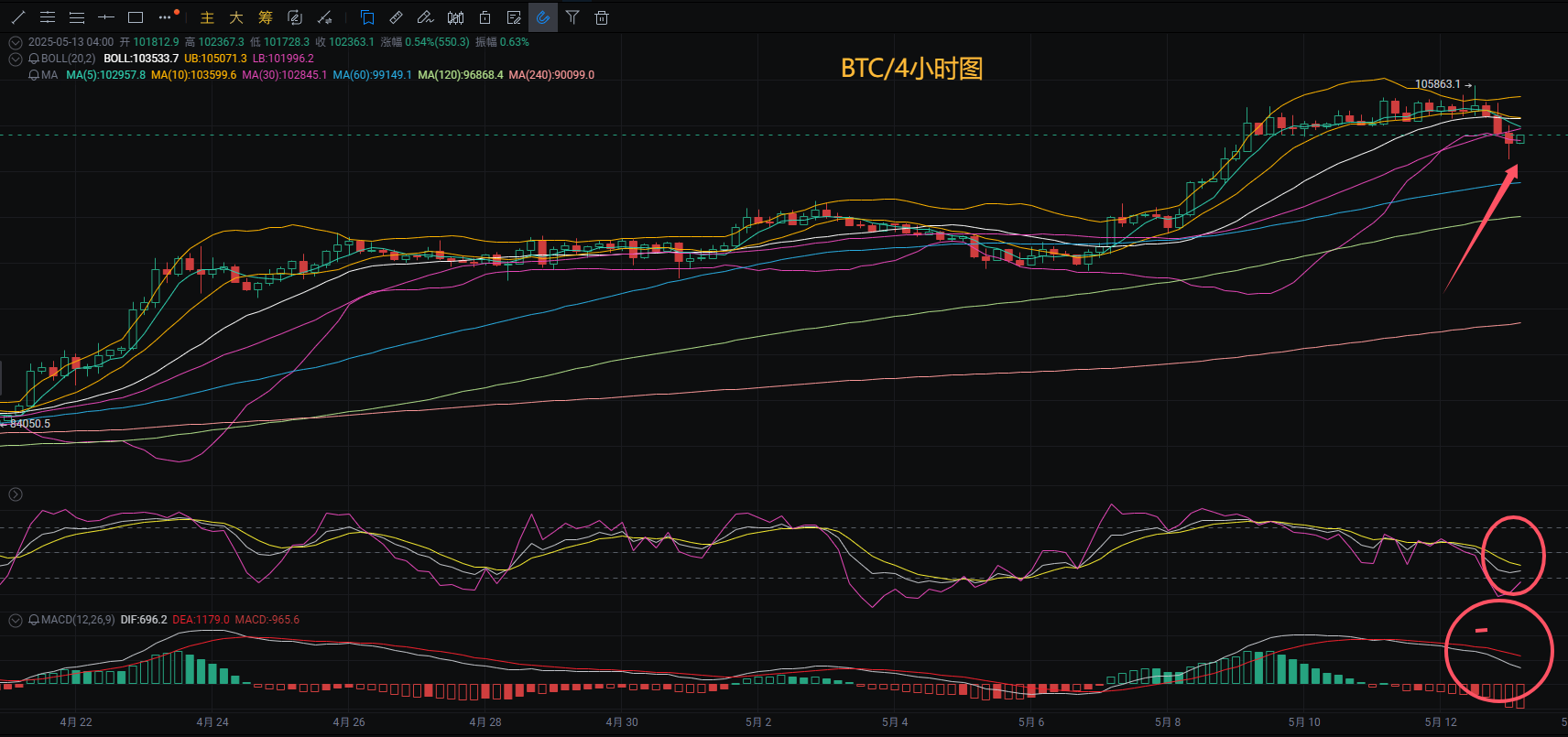1568x737 pixels.
Task: Click the 4月 28 date axis label
Action: (485, 722)
